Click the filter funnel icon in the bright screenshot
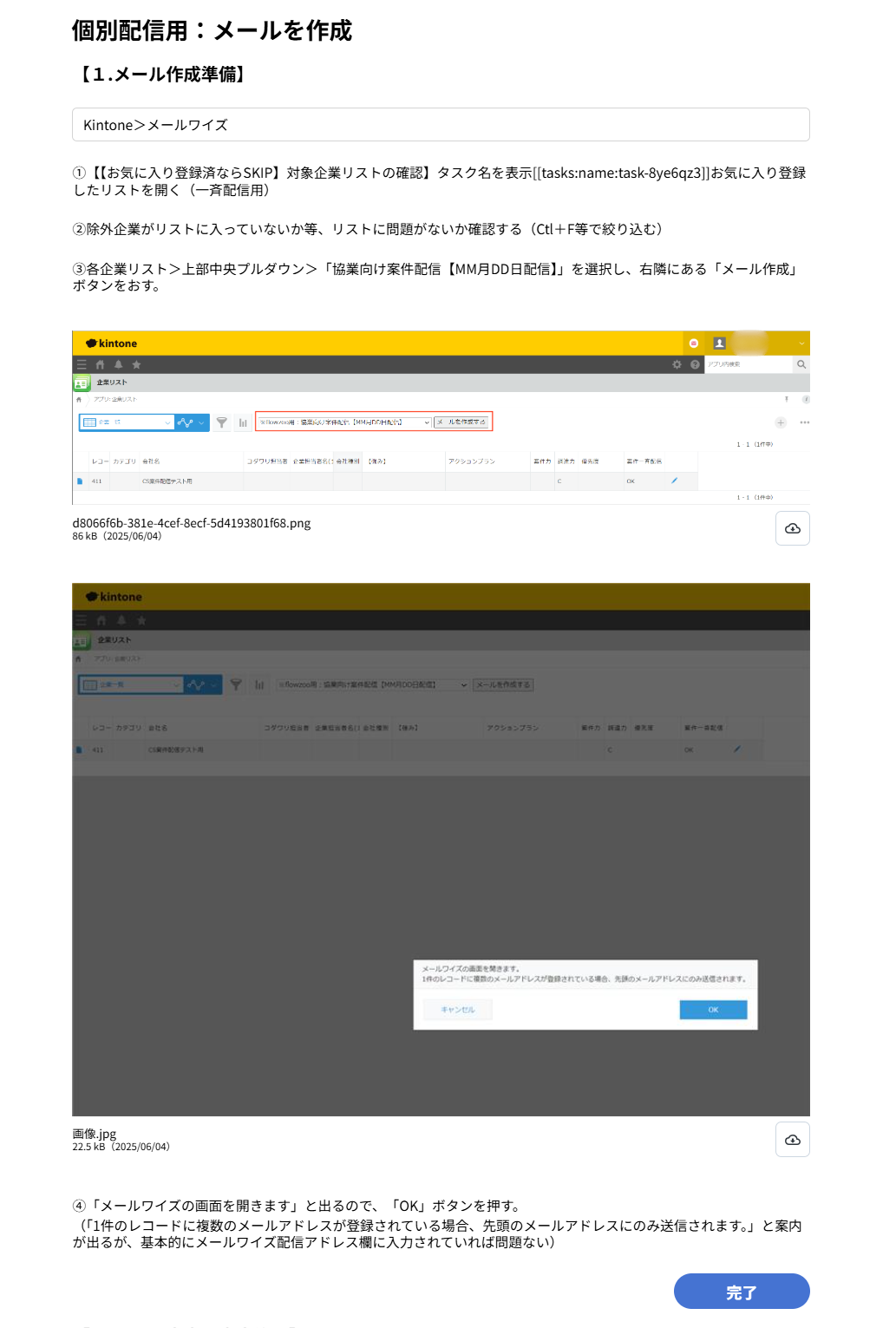The image size is (896, 1328). tap(222, 422)
